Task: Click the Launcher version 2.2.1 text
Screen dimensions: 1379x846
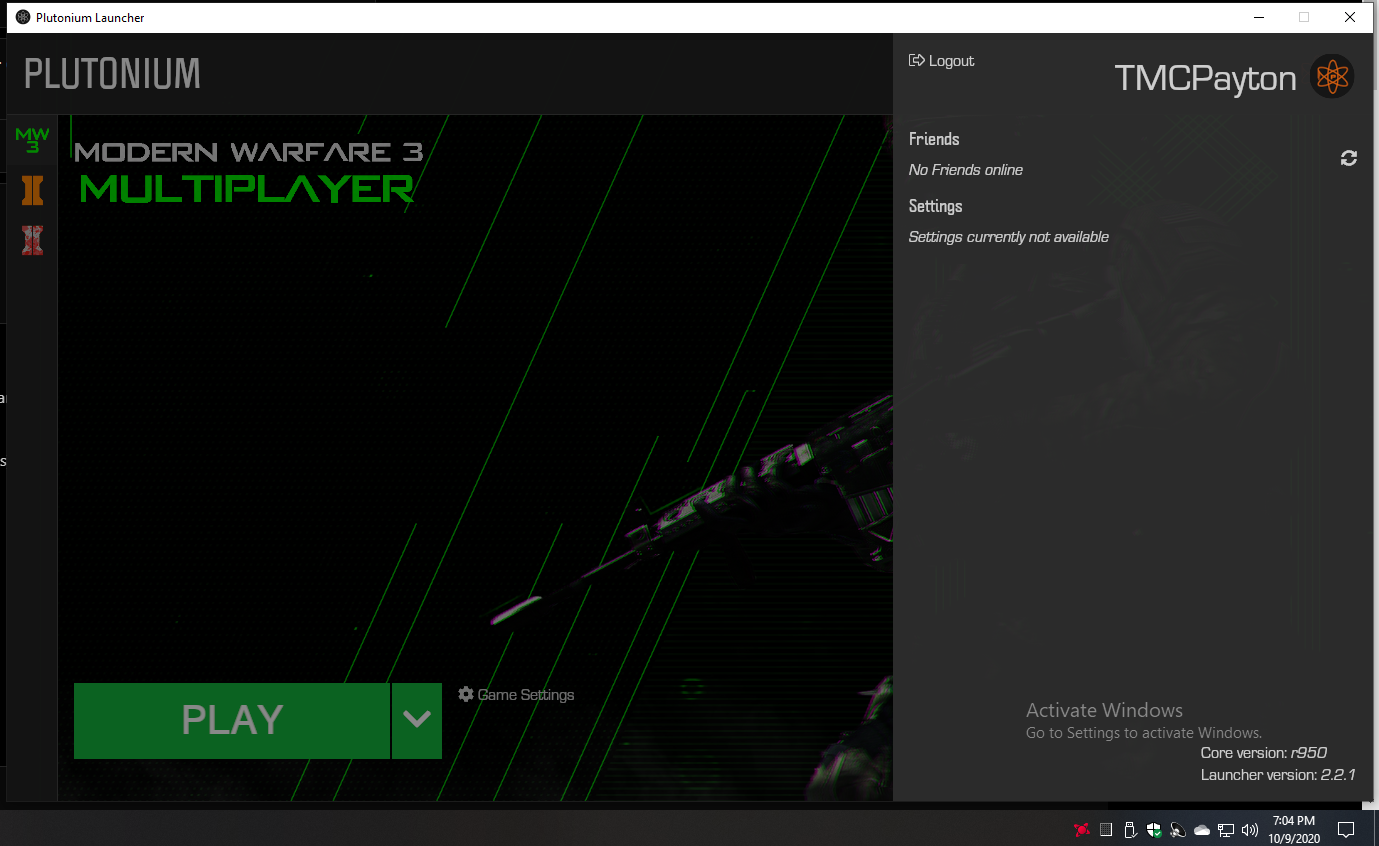Action: tap(1278, 775)
